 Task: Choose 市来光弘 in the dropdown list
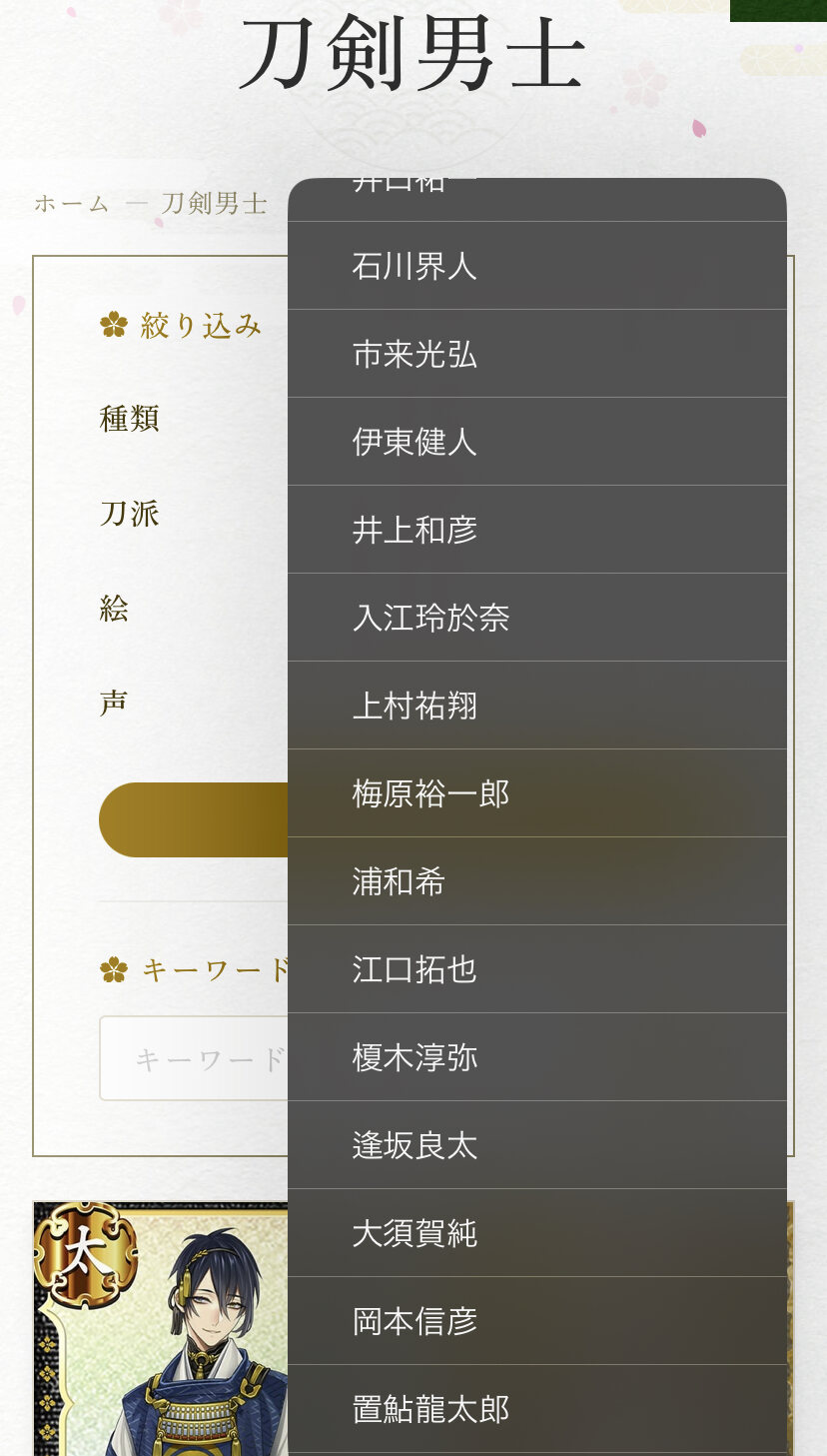[x=537, y=354]
